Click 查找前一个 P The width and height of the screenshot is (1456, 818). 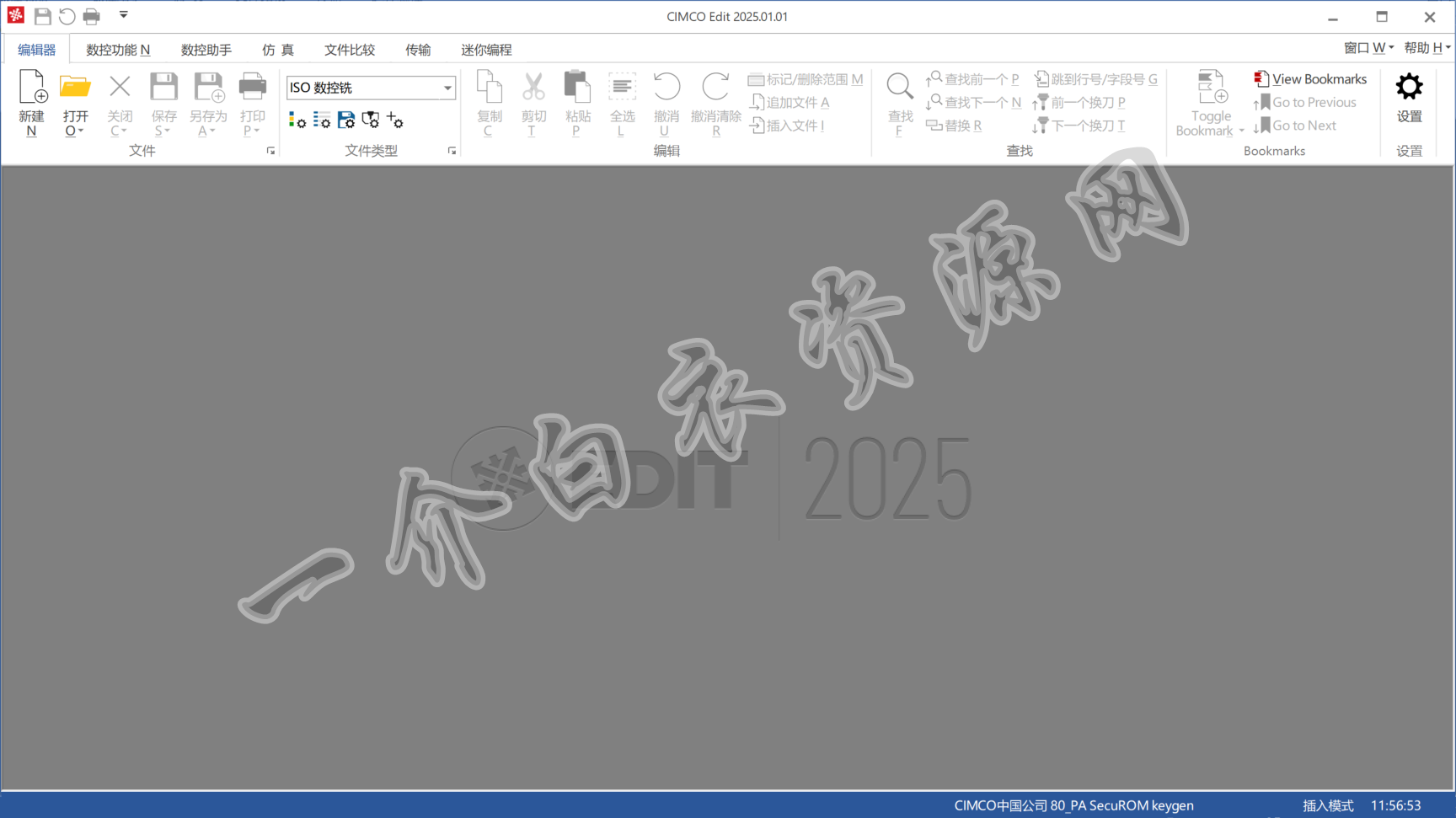tap(972, 79)
